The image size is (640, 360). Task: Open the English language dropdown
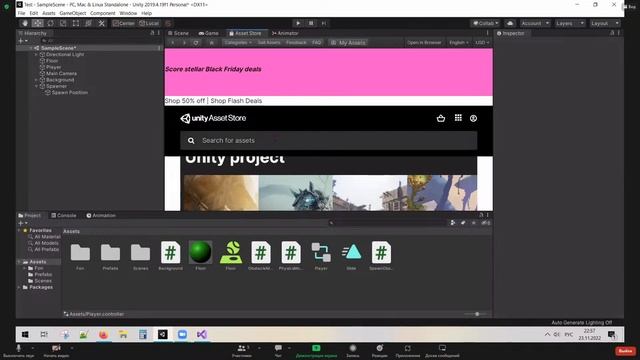tap(458, 42)
